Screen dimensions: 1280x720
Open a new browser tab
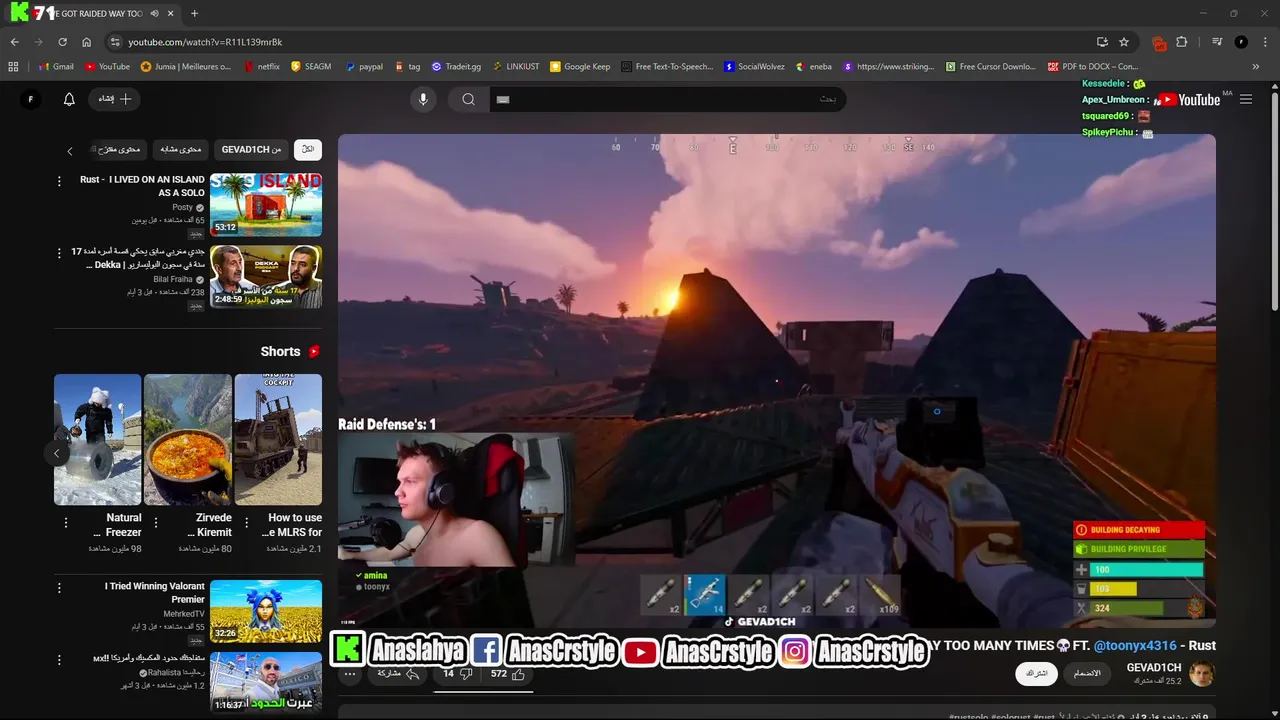click(x=194, y=13)
